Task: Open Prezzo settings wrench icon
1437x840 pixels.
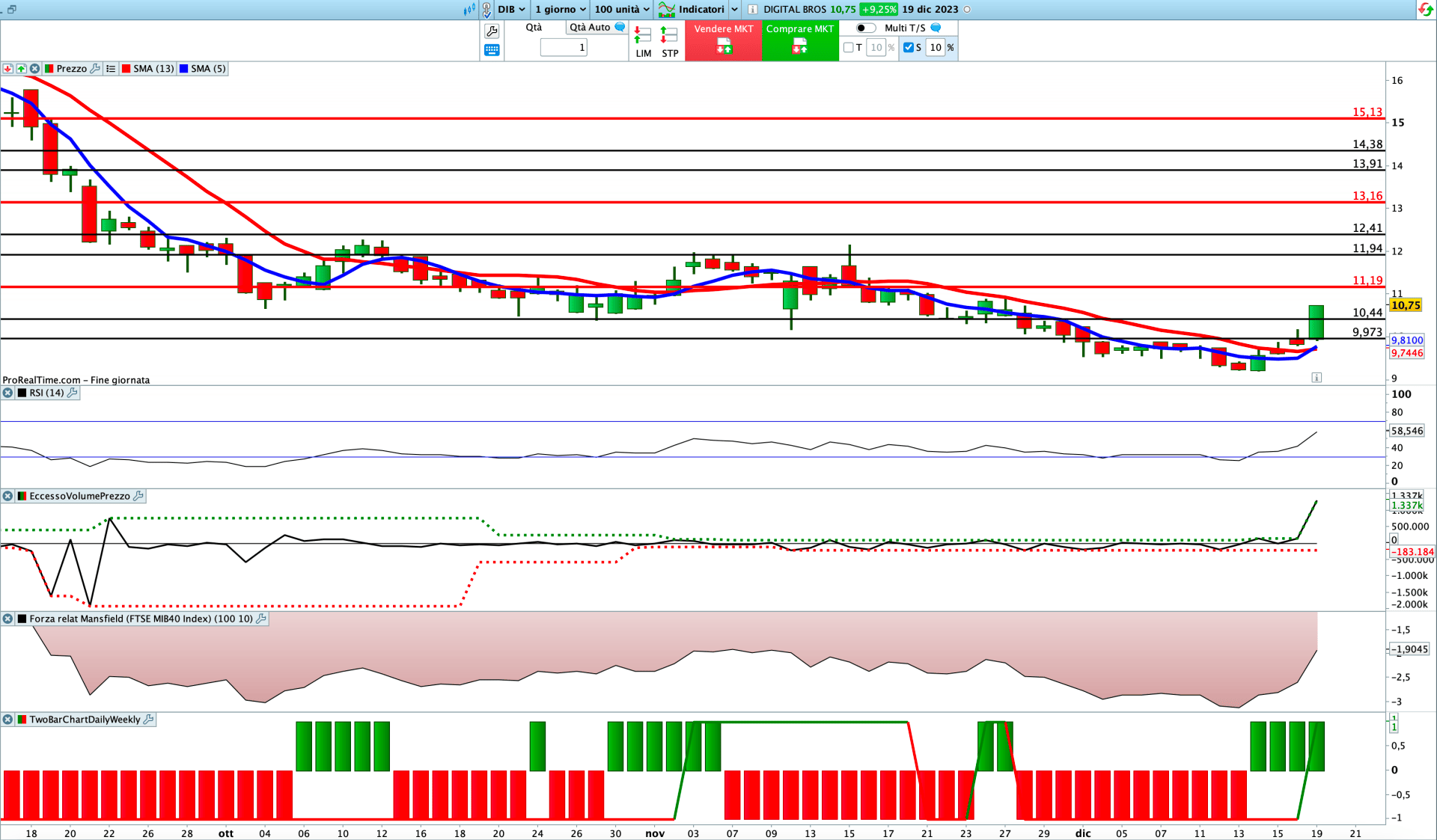Action: click(x=95, y=69)
